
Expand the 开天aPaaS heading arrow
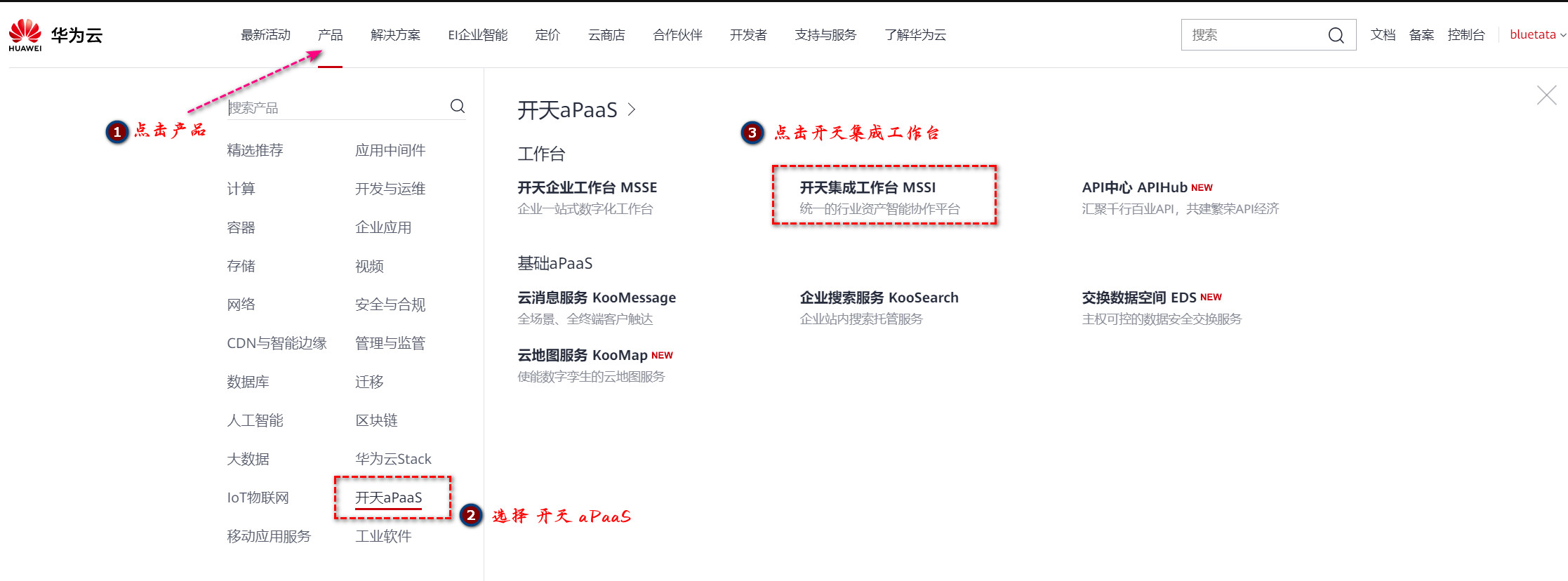pyautogui.click(x=632, y=109)
